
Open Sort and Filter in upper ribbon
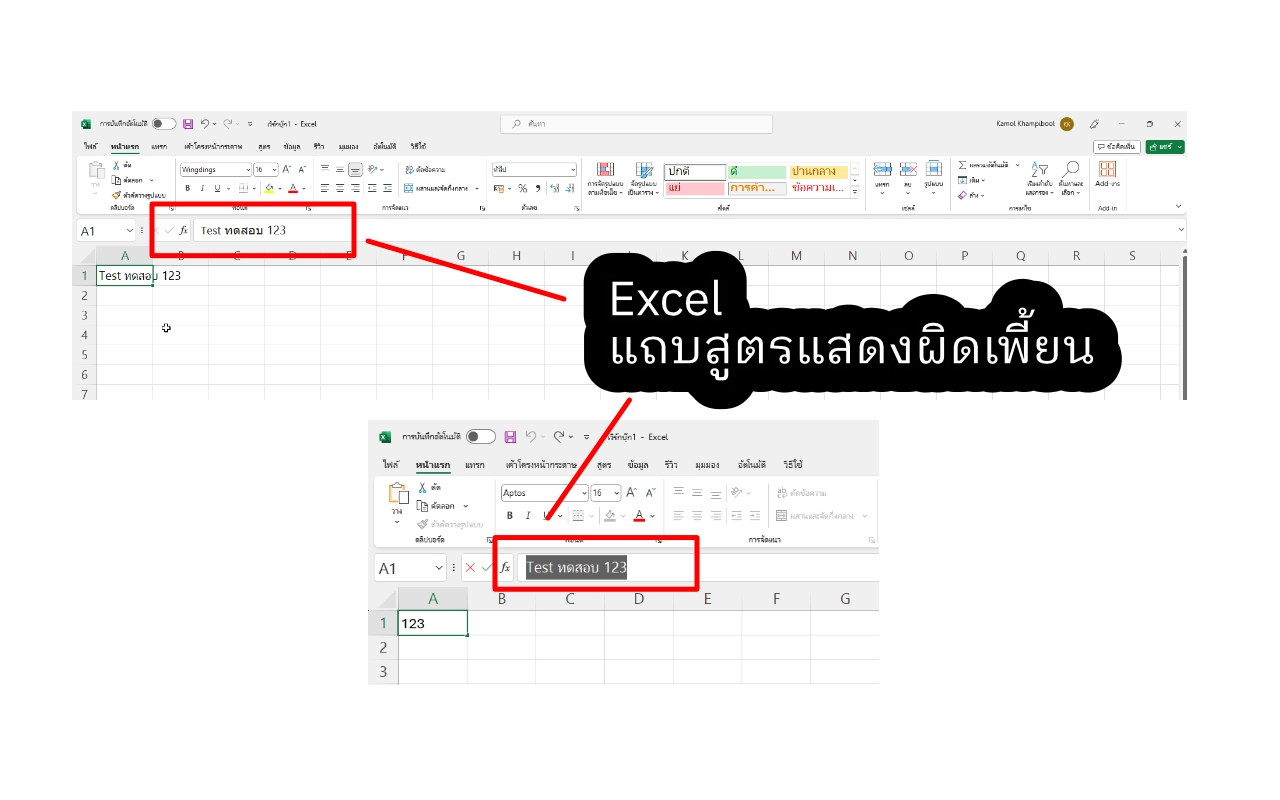[1040, 178]
